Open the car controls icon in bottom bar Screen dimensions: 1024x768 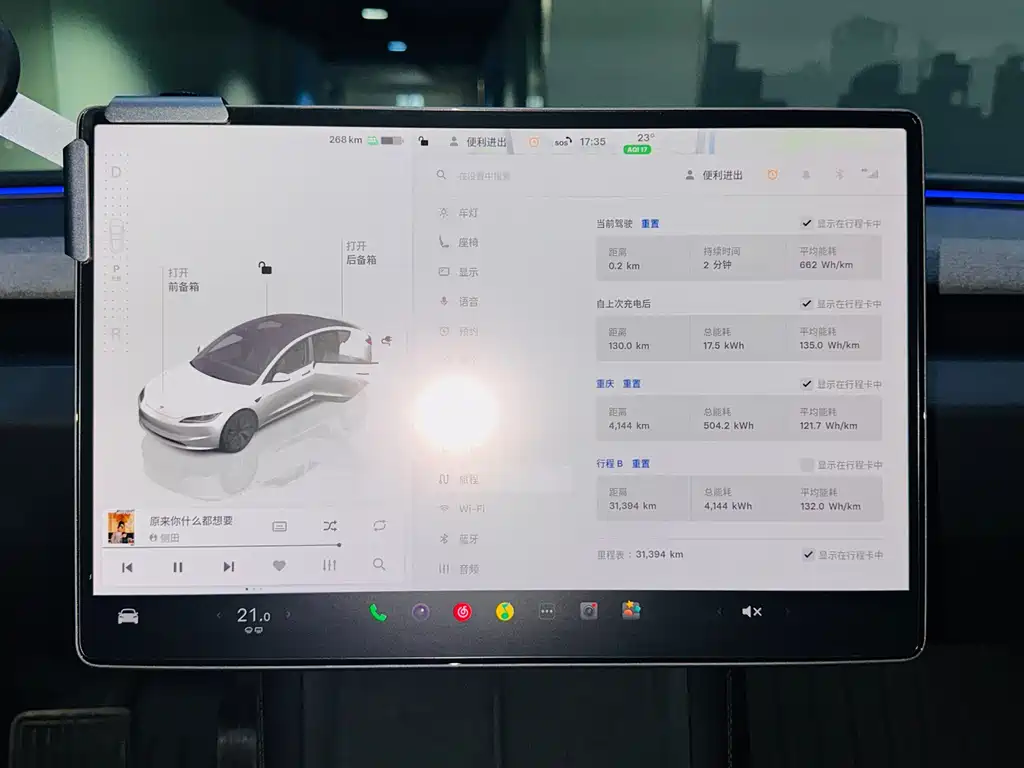pos(128,616)
